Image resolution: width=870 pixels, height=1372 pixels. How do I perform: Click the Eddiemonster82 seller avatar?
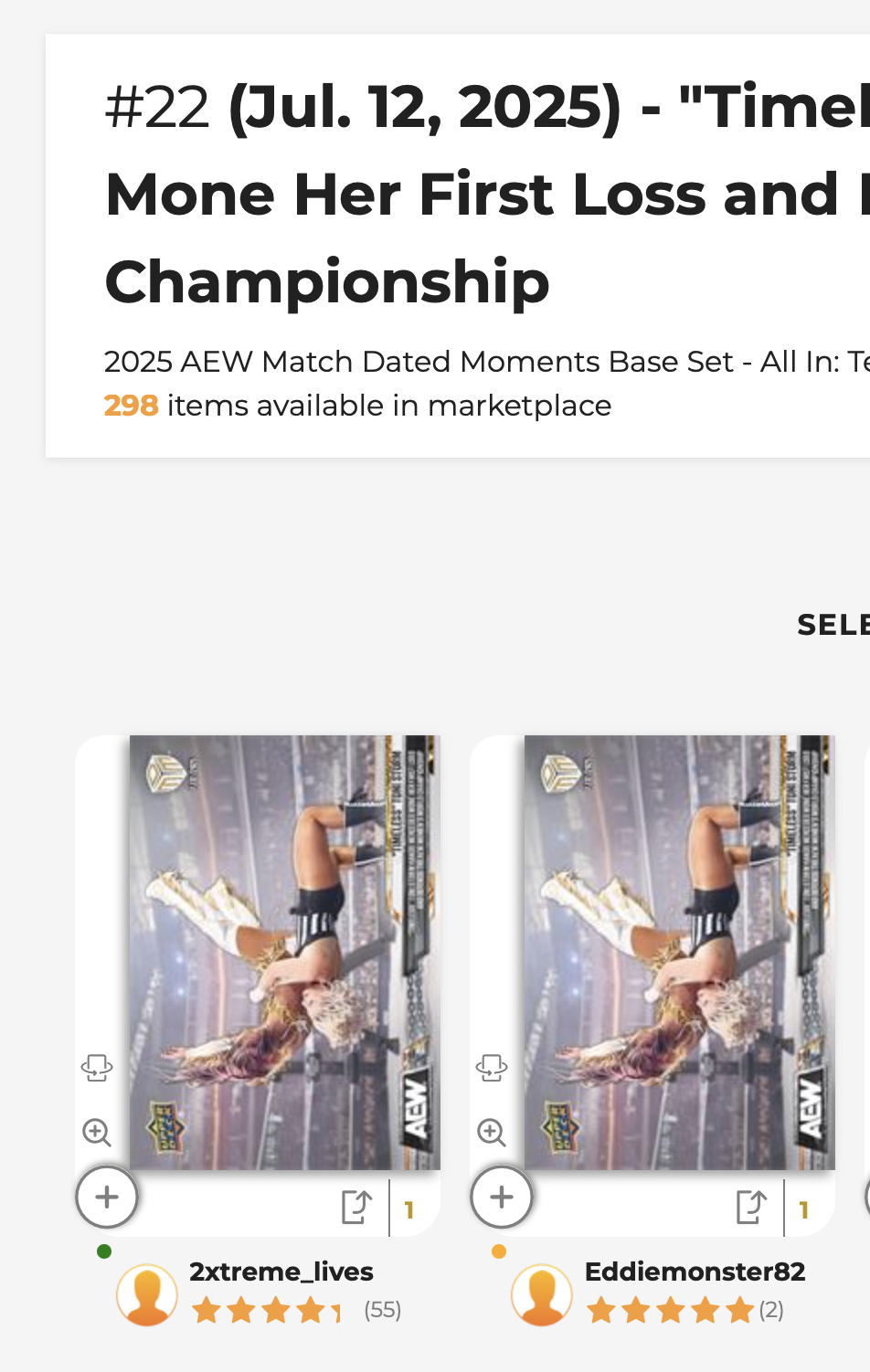542,1294
